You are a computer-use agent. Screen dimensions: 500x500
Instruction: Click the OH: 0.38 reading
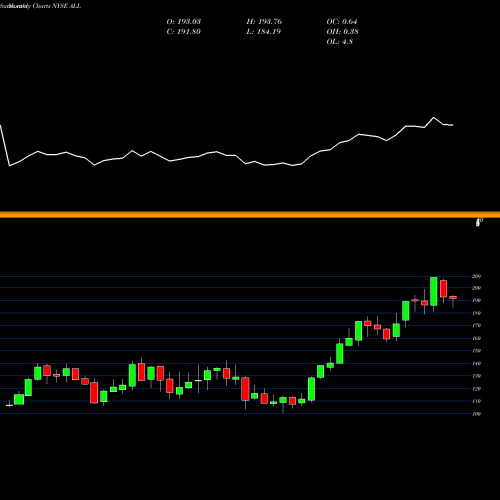342,32
